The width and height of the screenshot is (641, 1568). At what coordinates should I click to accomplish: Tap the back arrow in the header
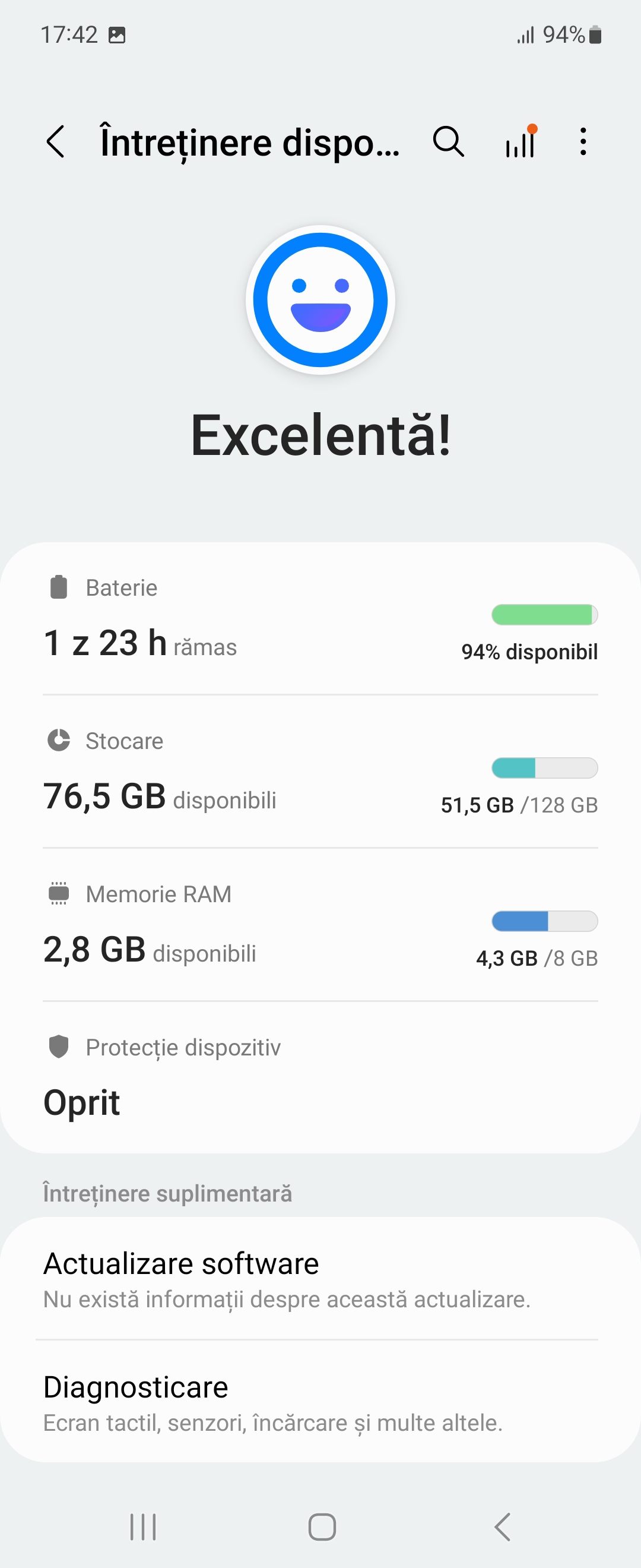click(x=55, y=142)
